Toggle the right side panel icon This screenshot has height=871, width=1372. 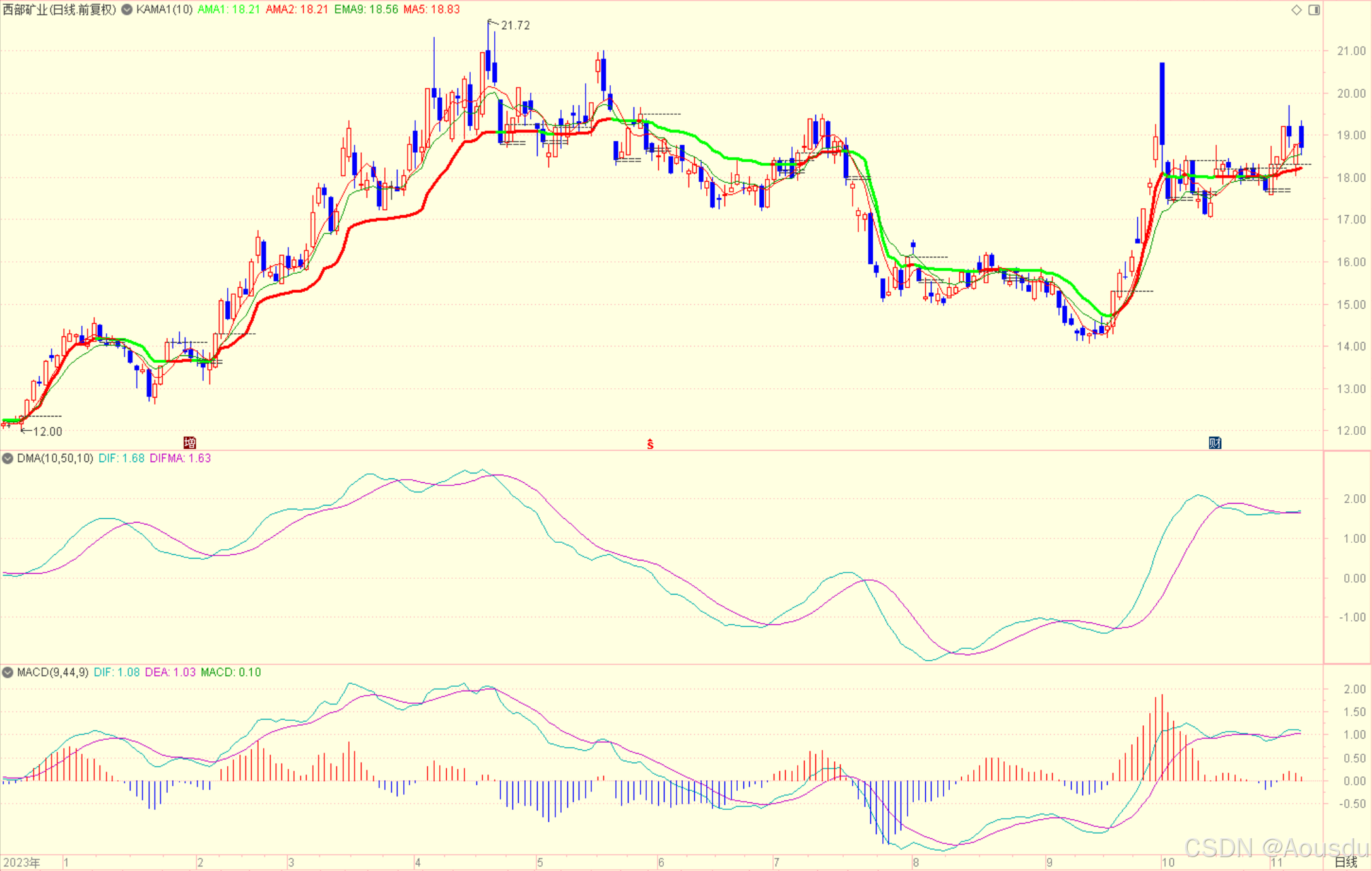(1314, 9)
